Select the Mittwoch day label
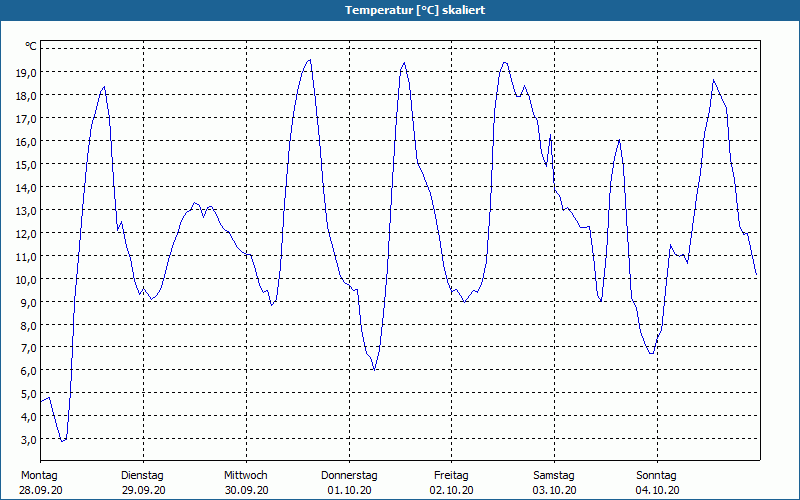This screenshot has height=500, width=800. (246, 476)
